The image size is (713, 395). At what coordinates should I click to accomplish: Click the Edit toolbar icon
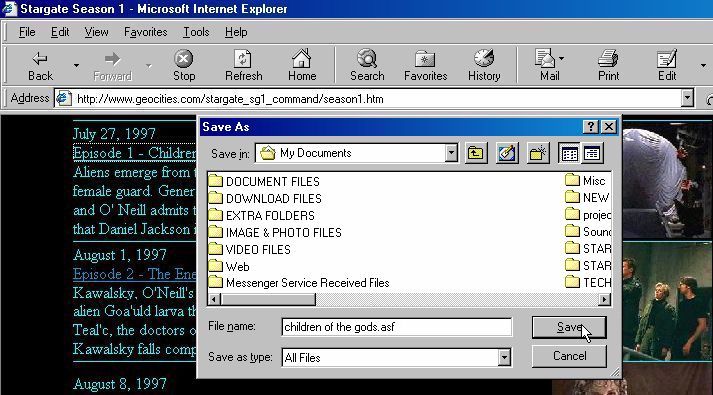(x=667, y=66)
